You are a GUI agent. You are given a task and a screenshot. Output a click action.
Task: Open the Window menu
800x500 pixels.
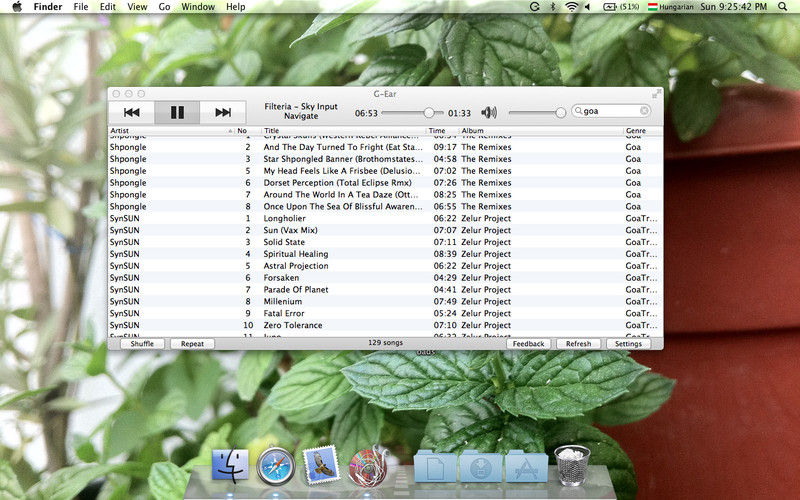click(x=198, y=7)
